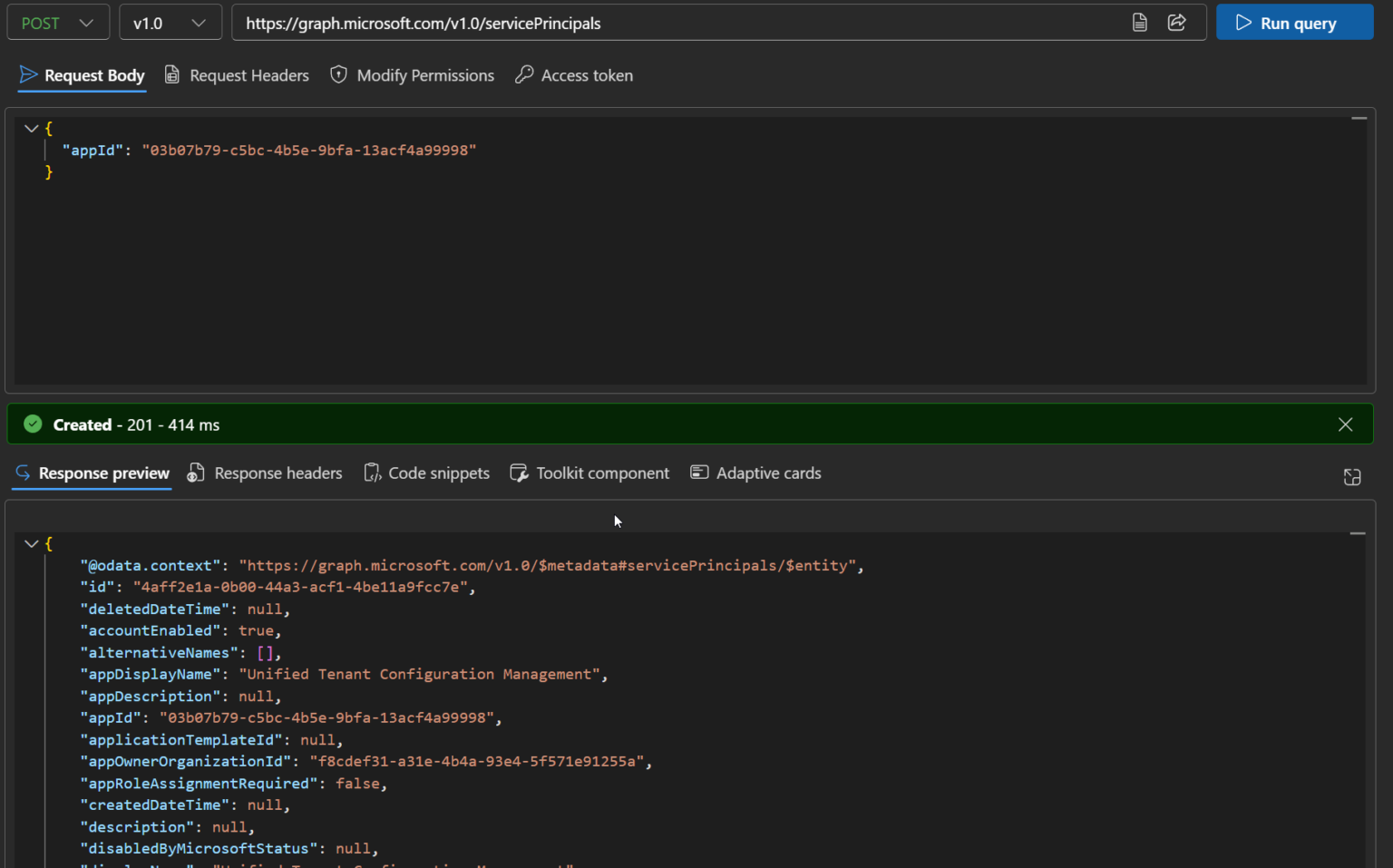
Task: Click the Access token key icon
Action: coord(525,74)
